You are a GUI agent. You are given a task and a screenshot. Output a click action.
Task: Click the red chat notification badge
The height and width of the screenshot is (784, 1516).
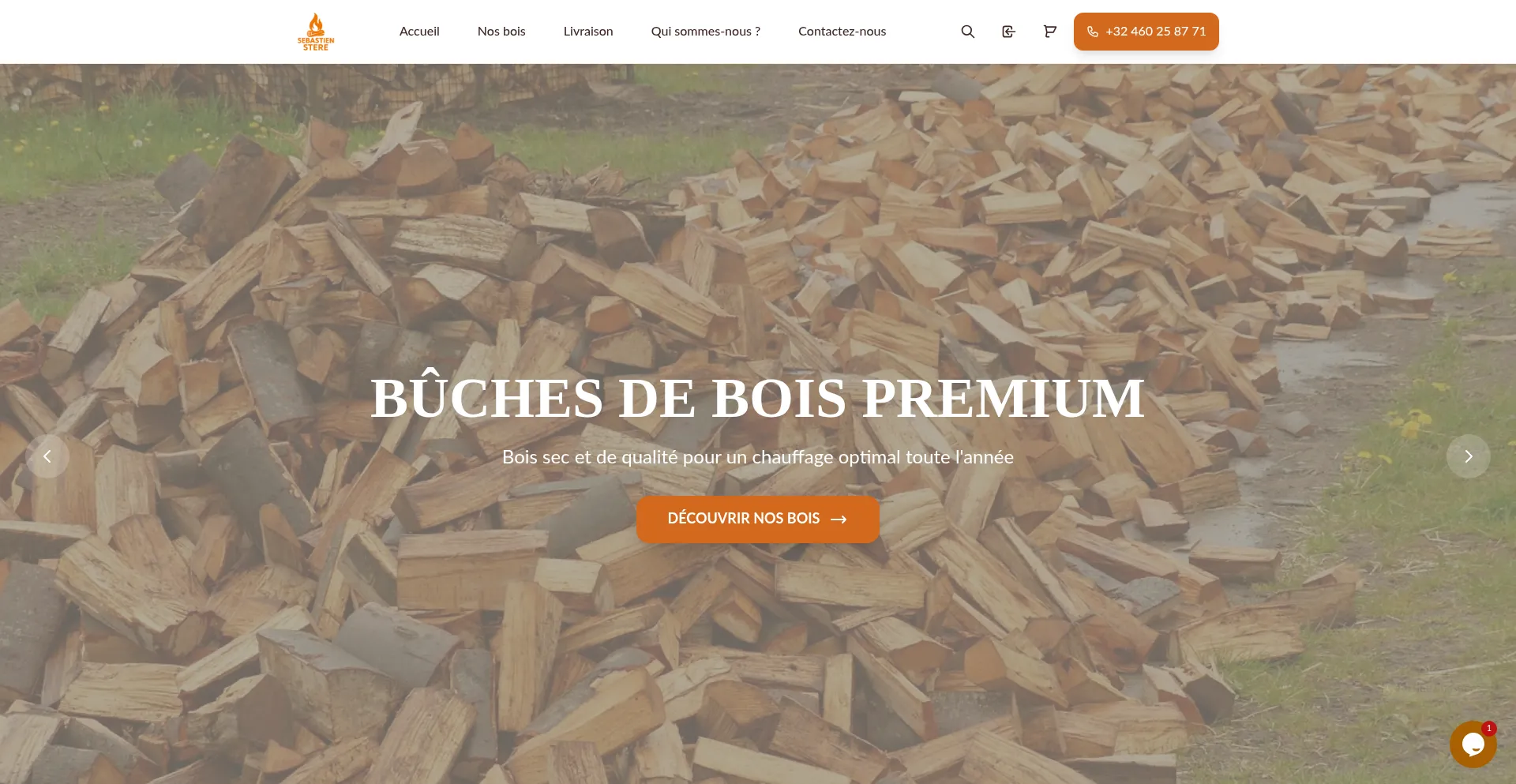tap(1488, 728)
